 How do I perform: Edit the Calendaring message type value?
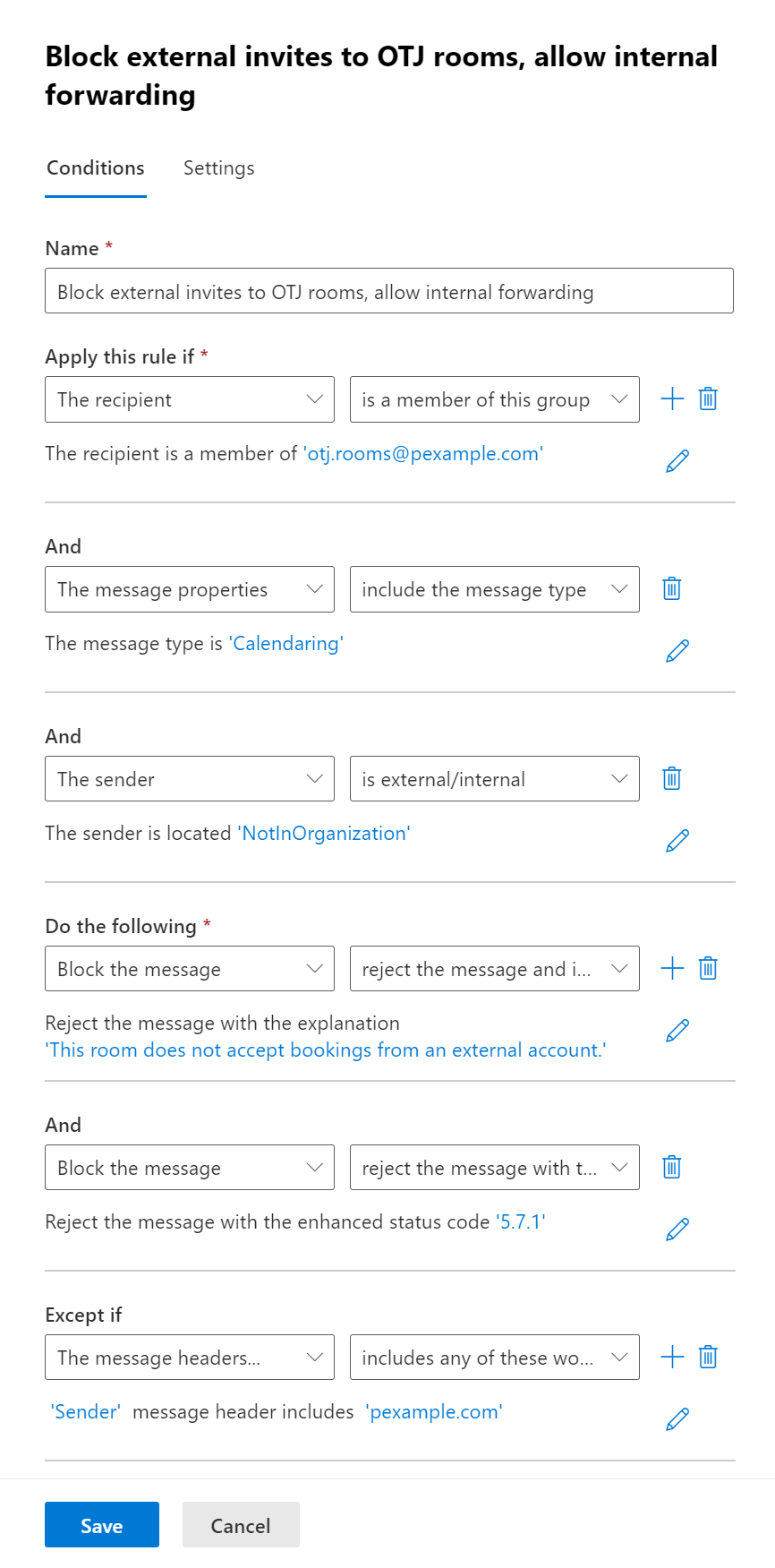677,650
